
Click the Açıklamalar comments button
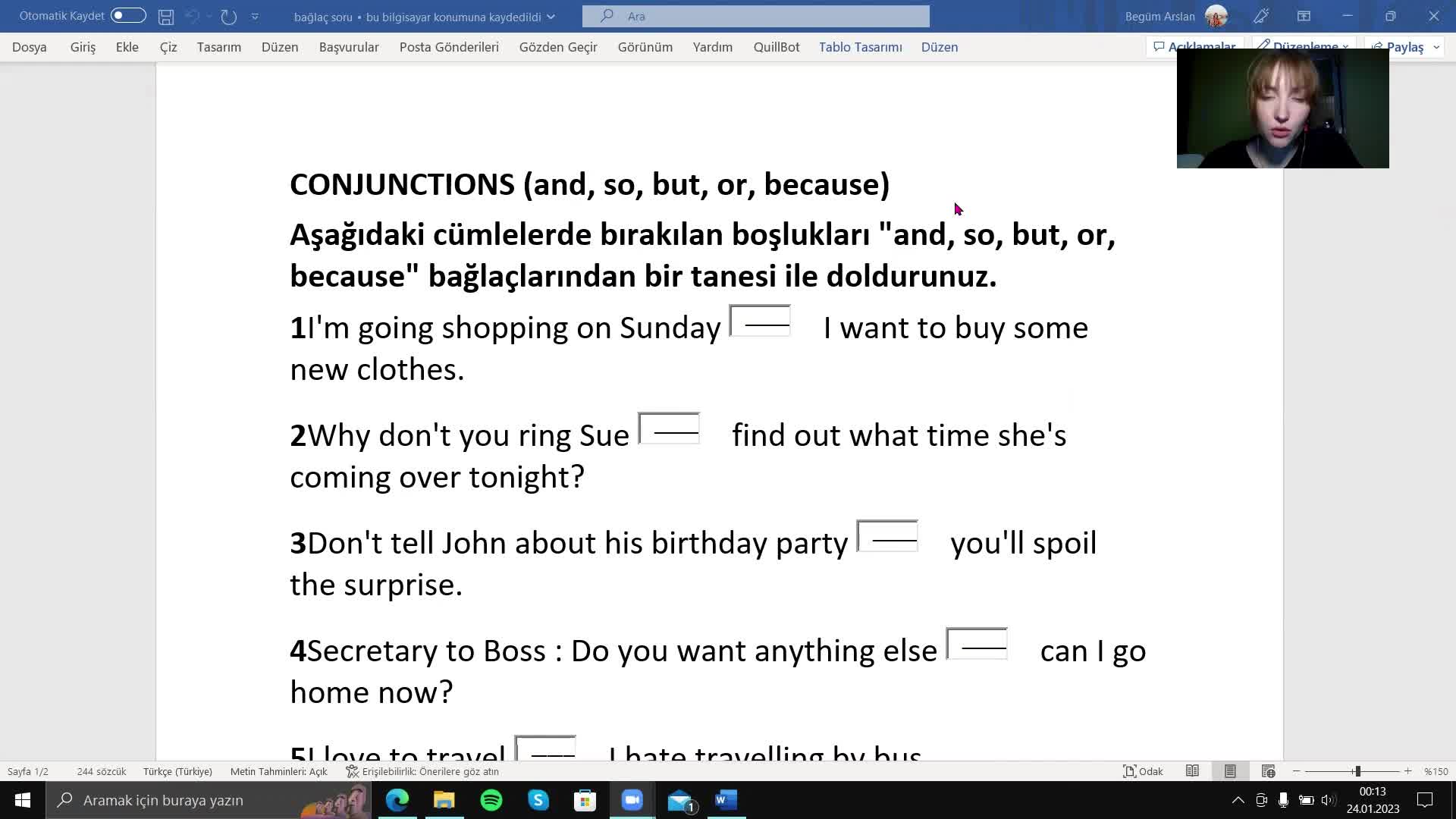tap(1194, 46)
